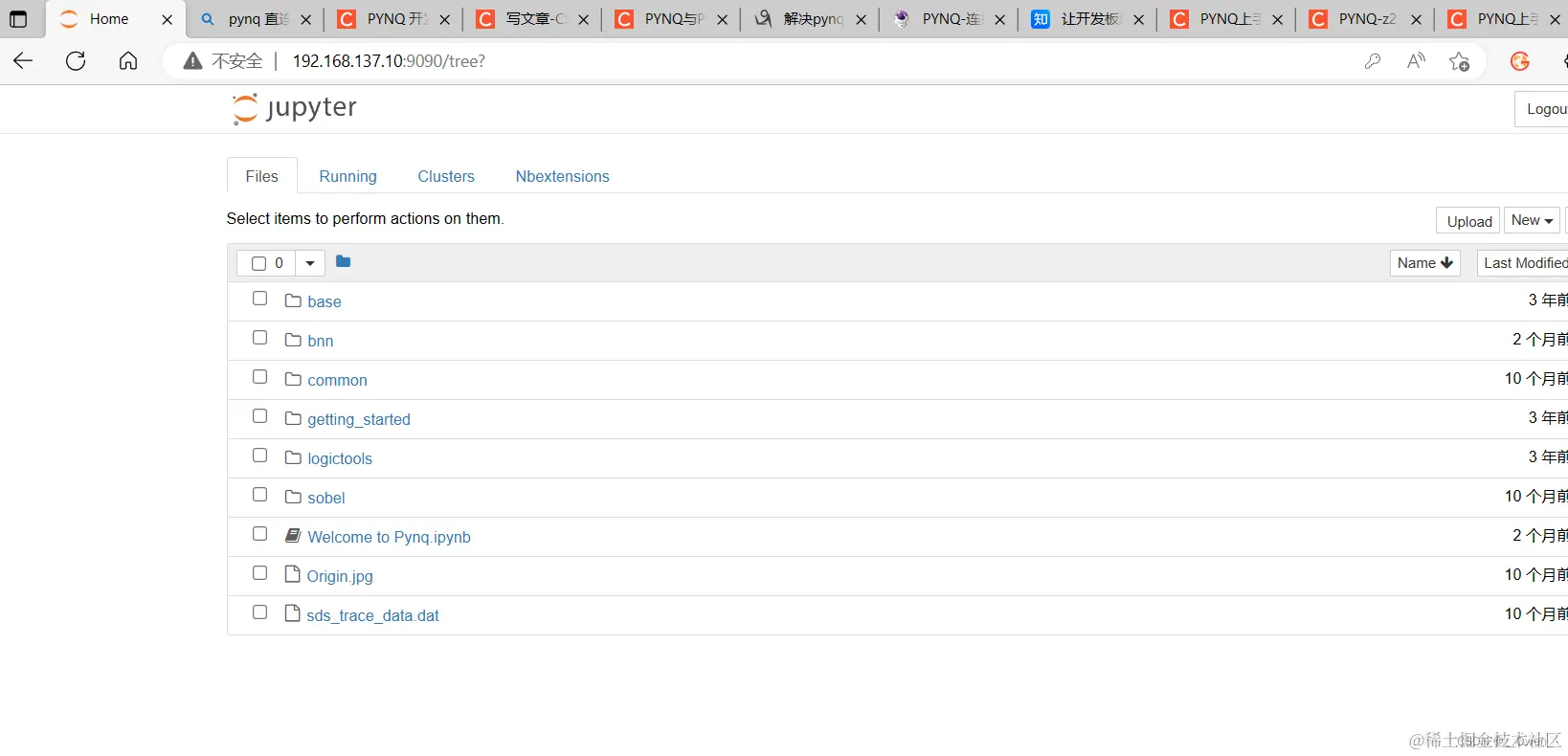
Task: Switch to the Running tab
Action: (347, 176)
